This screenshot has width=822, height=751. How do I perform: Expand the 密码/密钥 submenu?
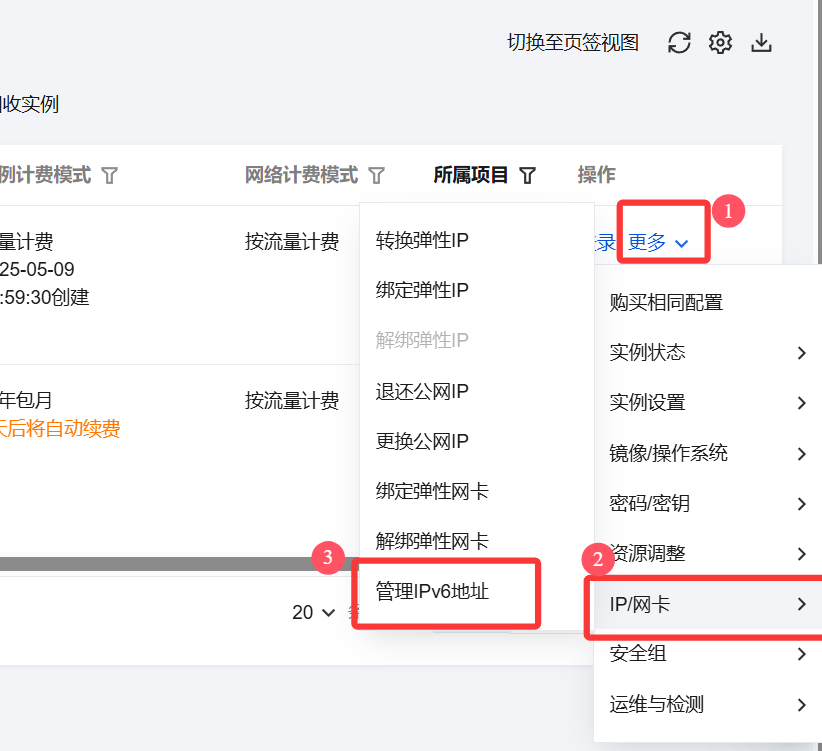[708, 504]
